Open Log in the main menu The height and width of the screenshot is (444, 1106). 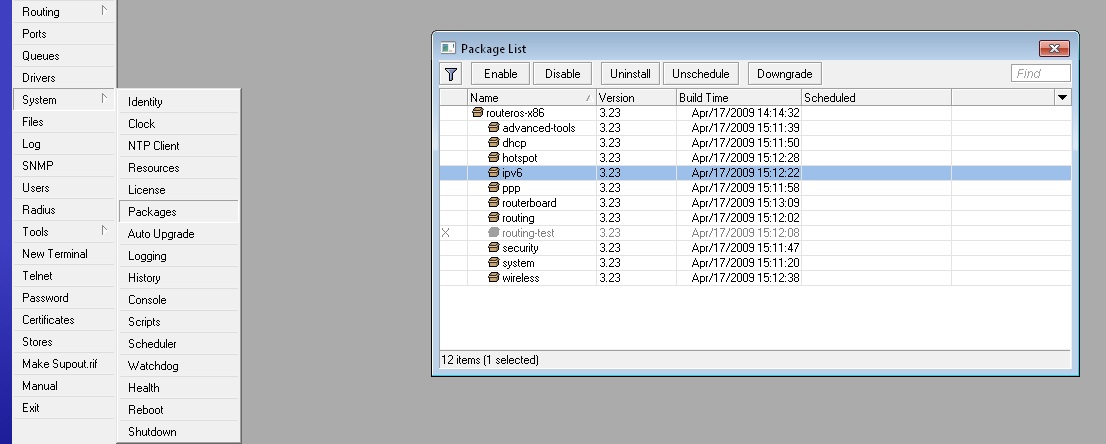(63, 144)
